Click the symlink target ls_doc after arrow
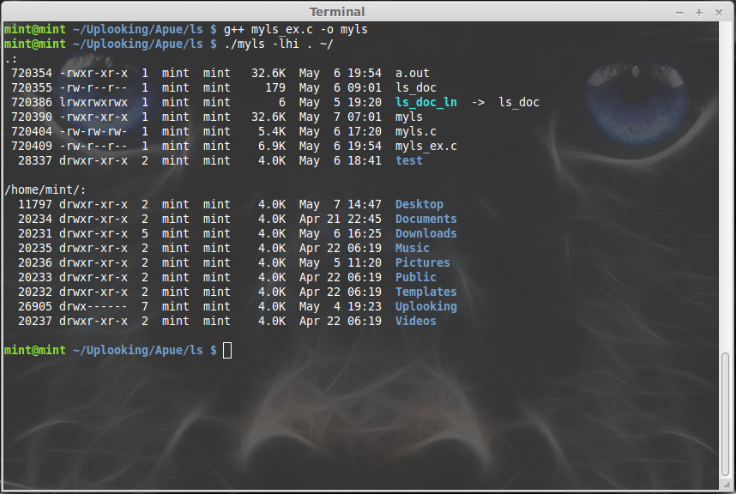The width and height of the screenshot is (736, 494). [519, 102]
